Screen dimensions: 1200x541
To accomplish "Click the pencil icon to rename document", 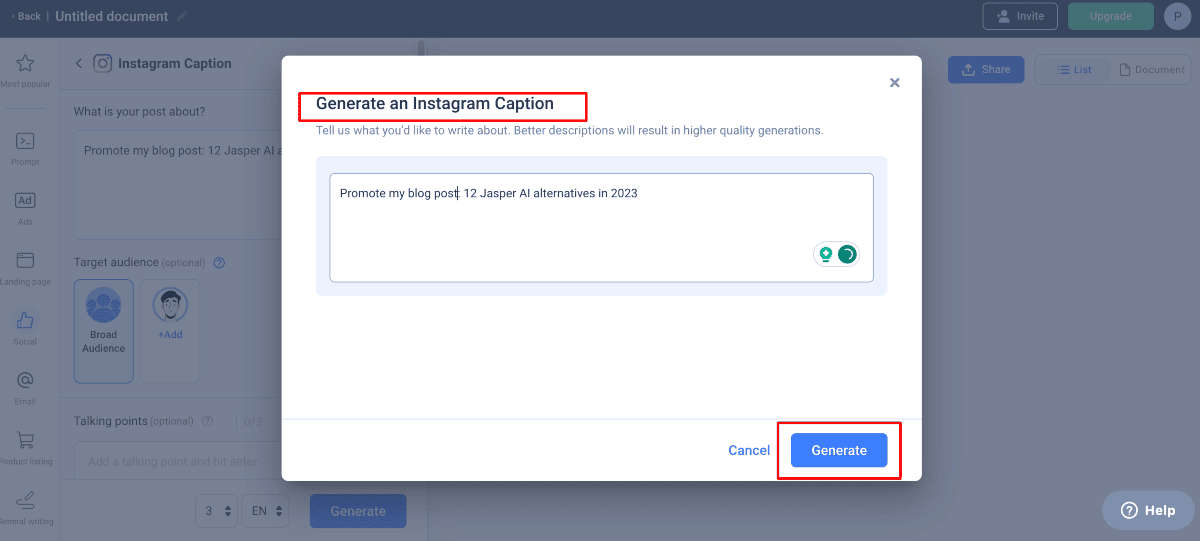I will (x=181, y=17).
